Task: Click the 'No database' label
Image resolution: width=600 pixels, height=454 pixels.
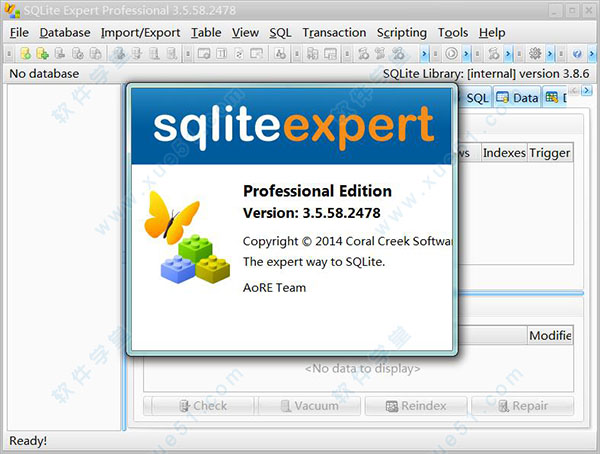Action: point(44,73)
